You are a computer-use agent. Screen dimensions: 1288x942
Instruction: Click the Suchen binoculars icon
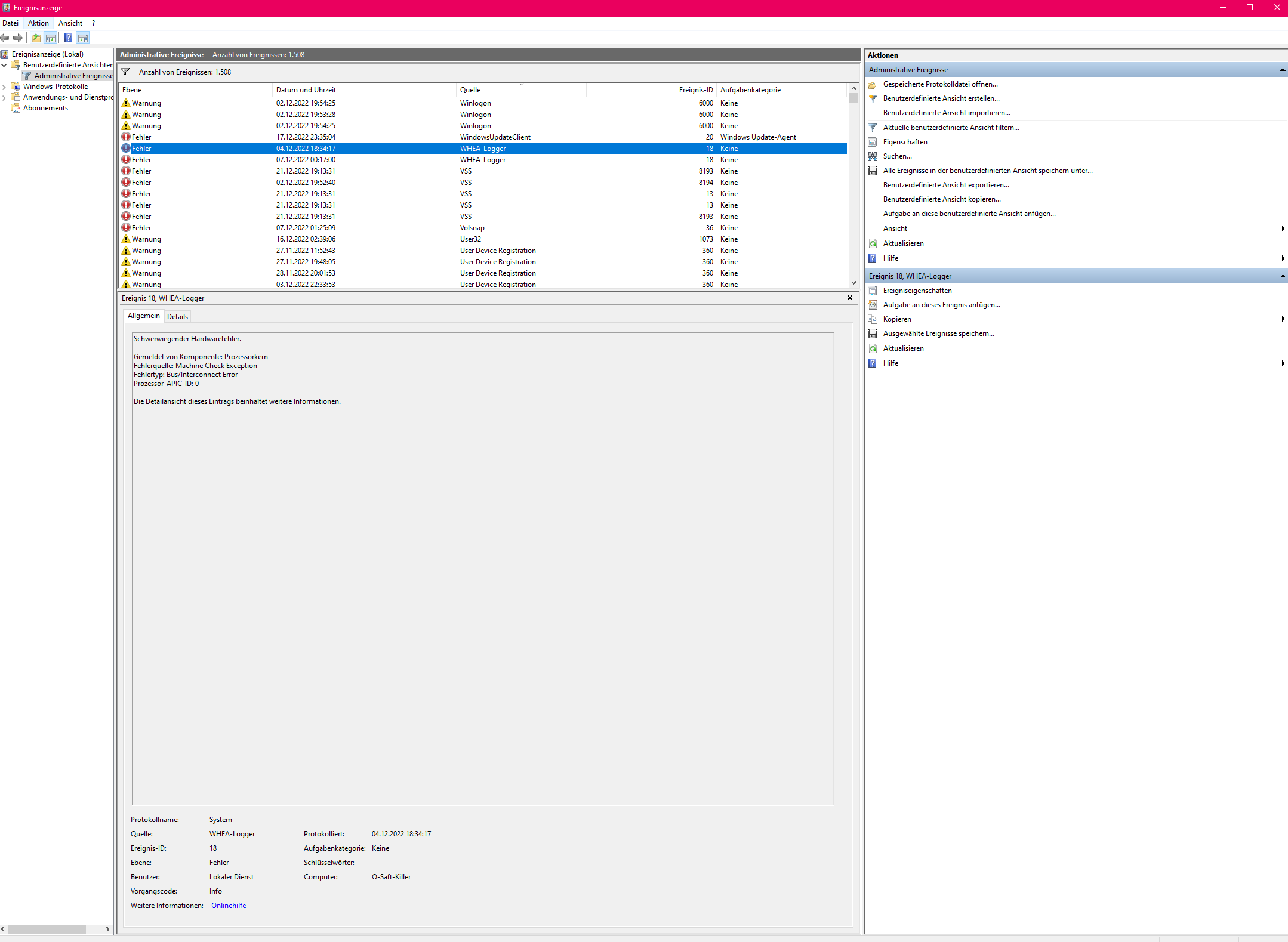pos(873,156)
